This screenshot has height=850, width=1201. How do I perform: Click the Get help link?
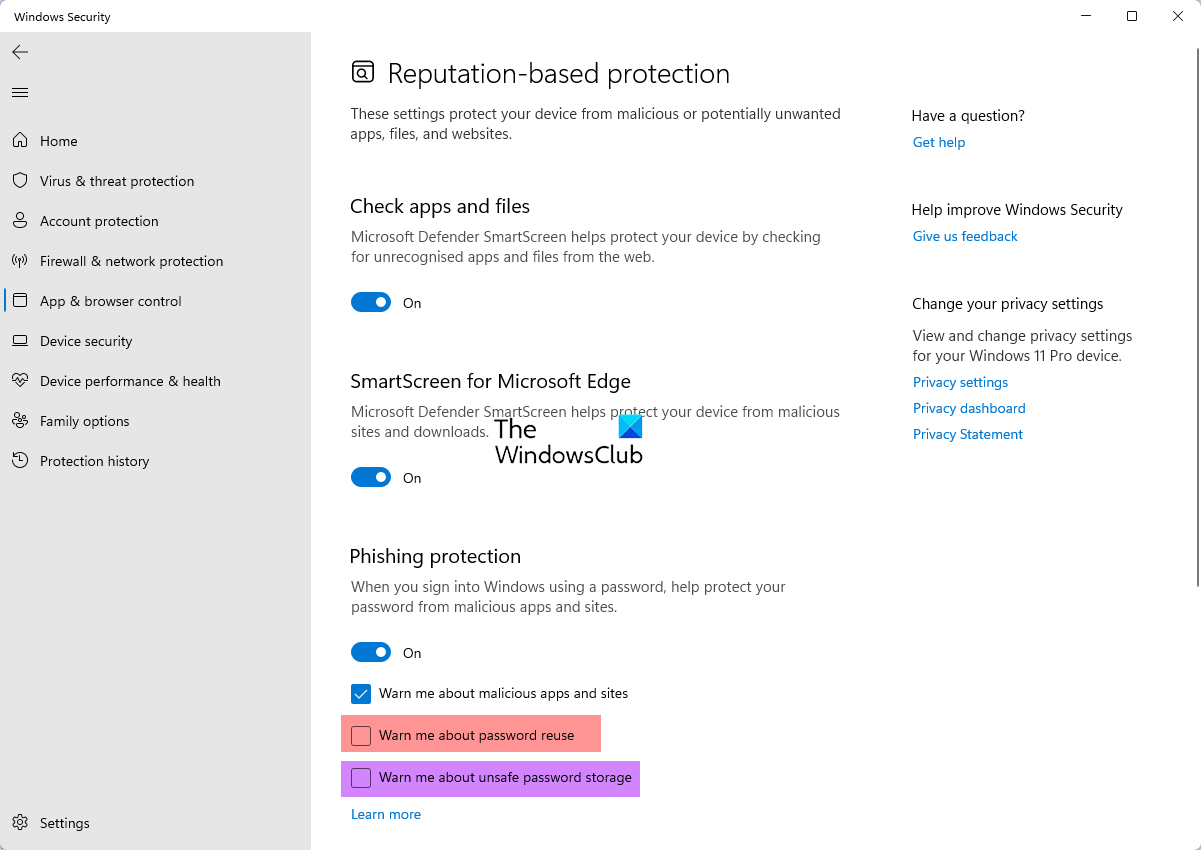939,142
